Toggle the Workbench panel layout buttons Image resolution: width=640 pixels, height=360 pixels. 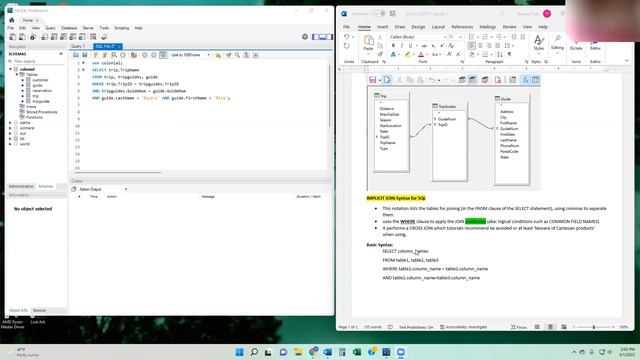point(322,37)
